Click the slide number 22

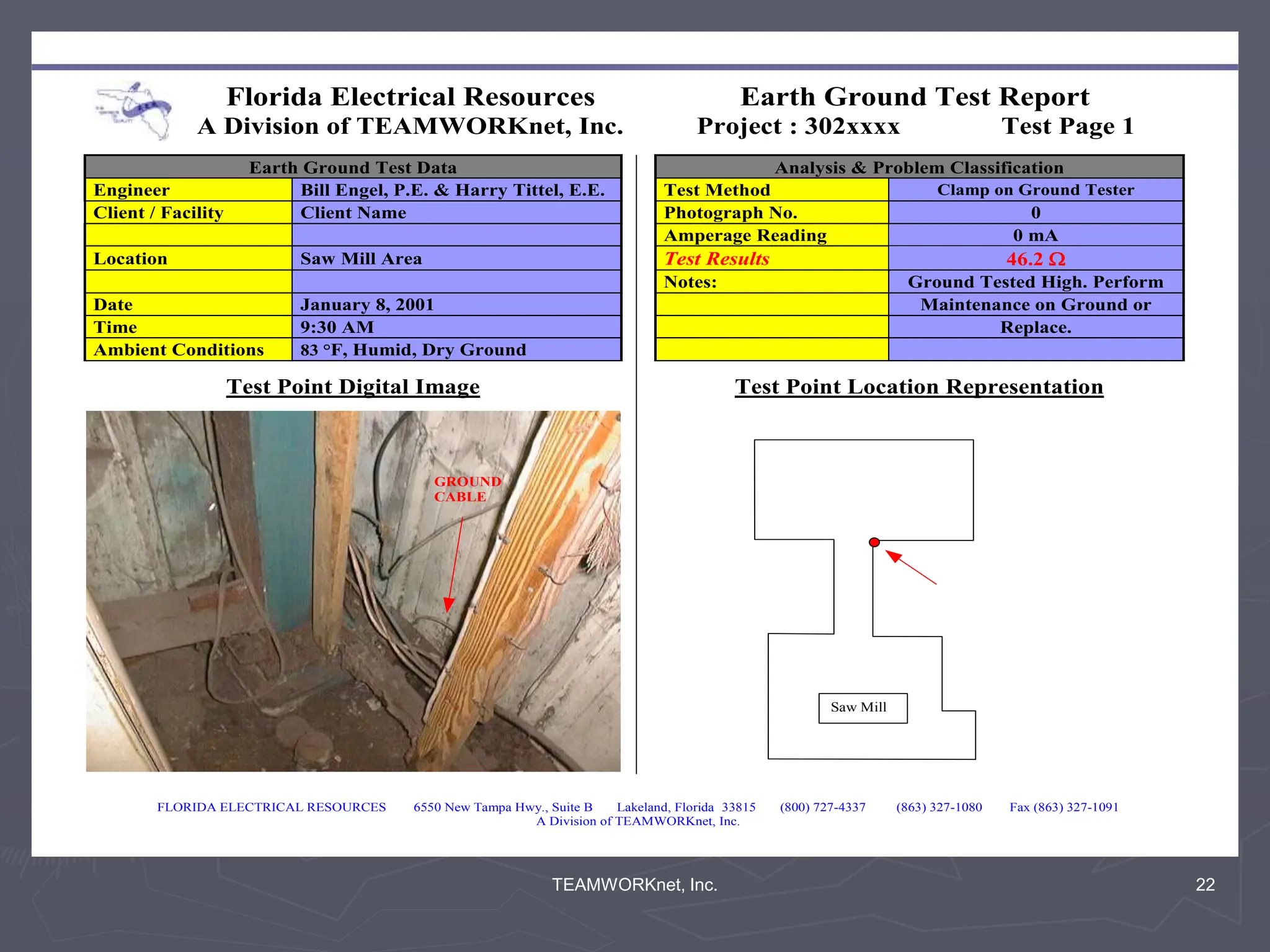pyautogui.click(x=1205, y=885)
